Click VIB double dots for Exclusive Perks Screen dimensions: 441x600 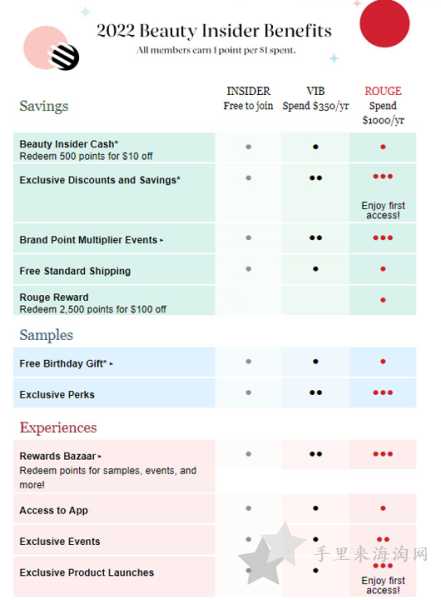coord(315,393)
